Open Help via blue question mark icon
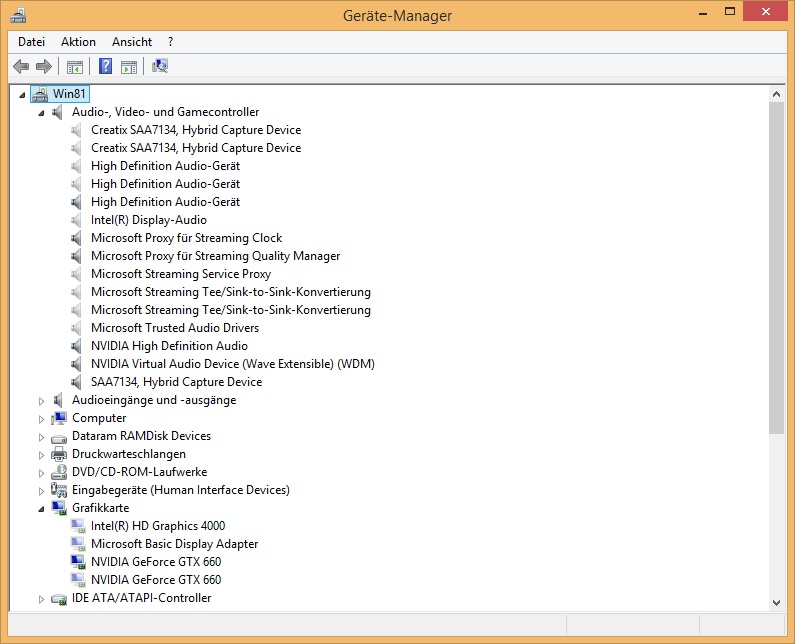 pyautogui.click(x=105, y=66)
